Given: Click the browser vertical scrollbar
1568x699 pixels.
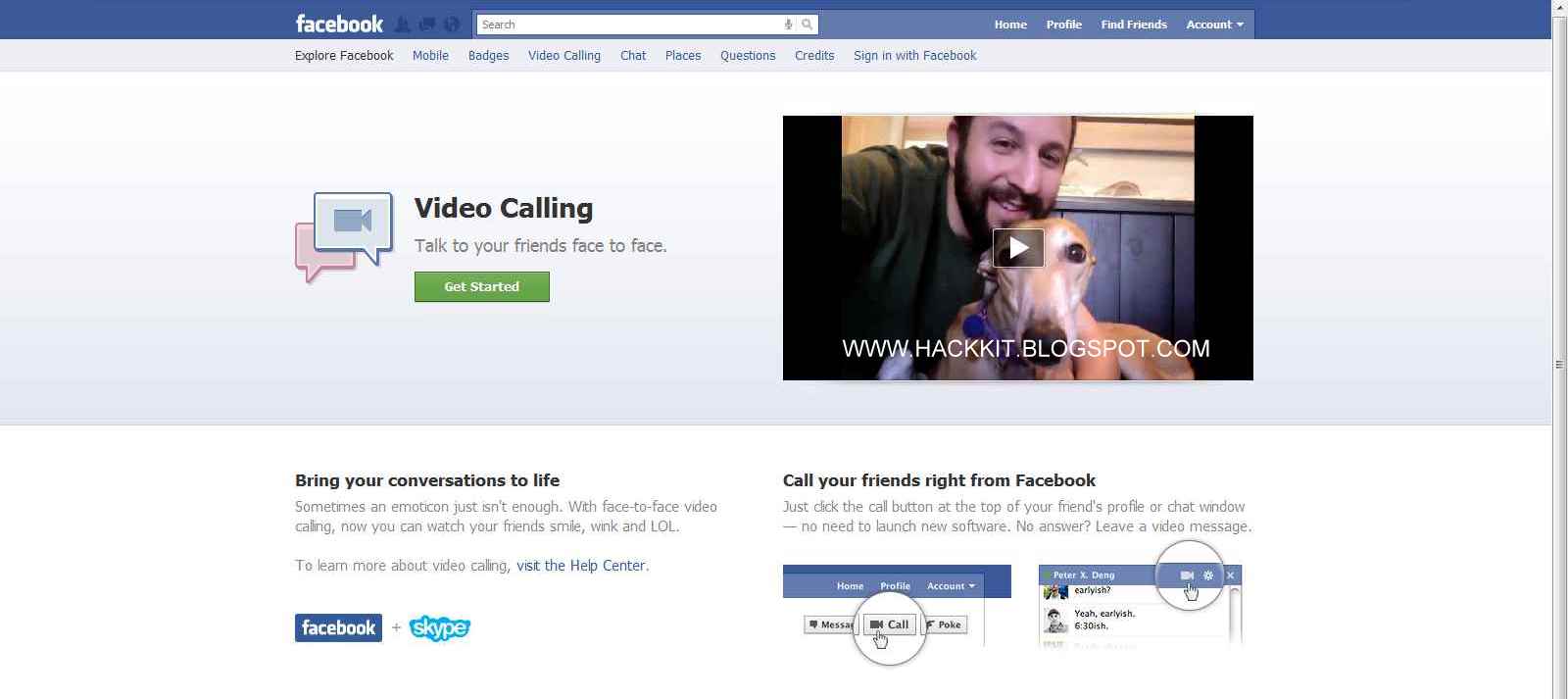Looking at the screenshot, I should tap(1559, 364).
